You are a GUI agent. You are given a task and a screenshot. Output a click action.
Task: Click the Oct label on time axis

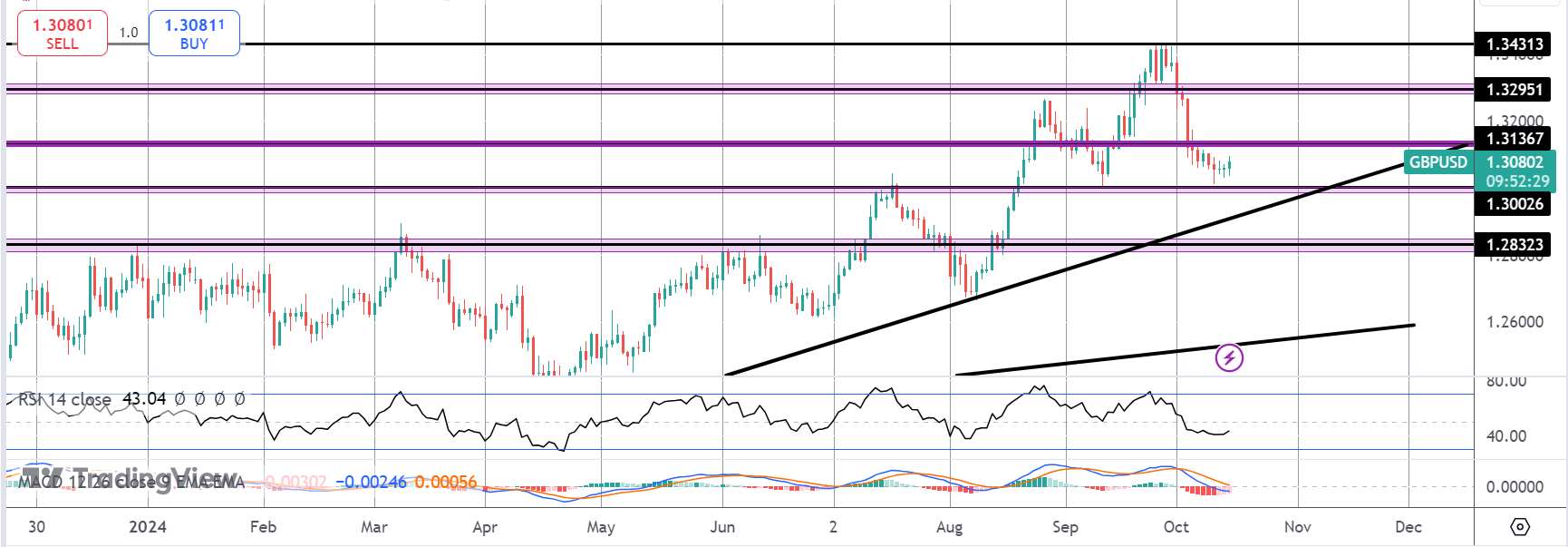coord(1176,527)
